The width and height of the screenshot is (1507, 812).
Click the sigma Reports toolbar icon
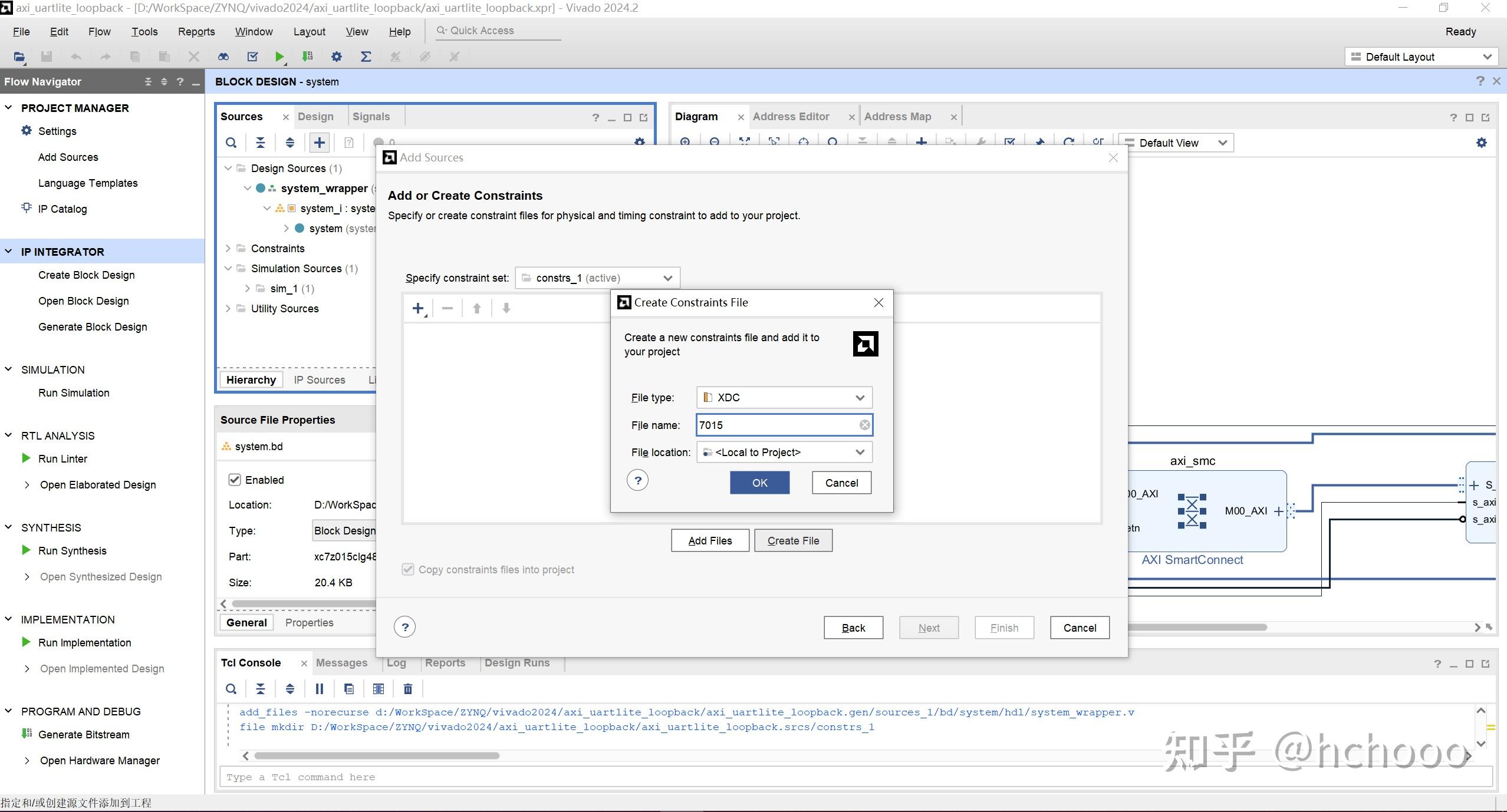pos(366,57)
